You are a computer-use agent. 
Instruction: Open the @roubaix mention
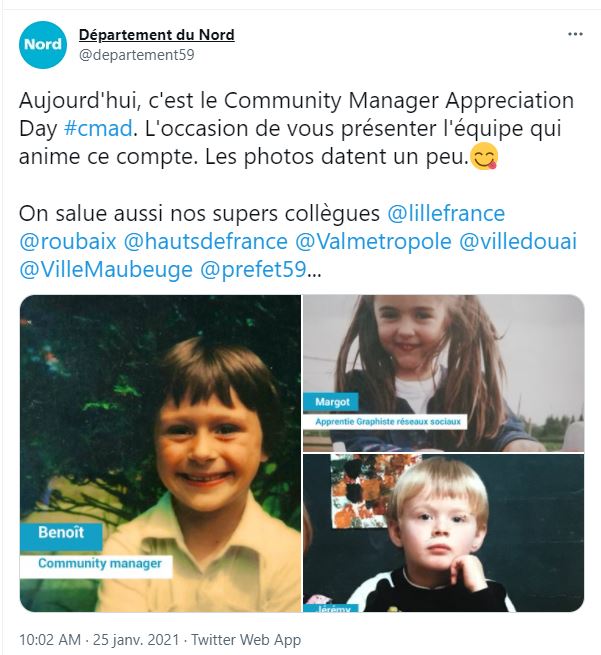pos(68,242)
